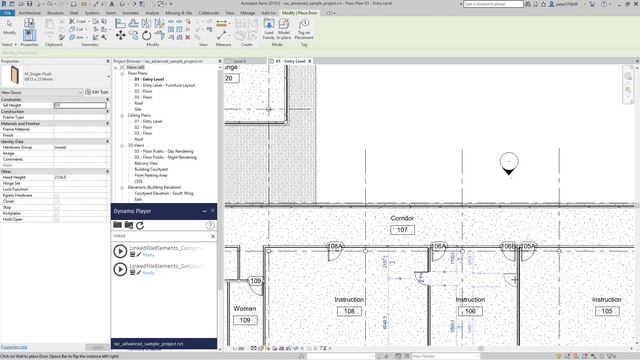Click the Save icon in quick access toolbar
640x360 pixels.
[x=29, y=4]
